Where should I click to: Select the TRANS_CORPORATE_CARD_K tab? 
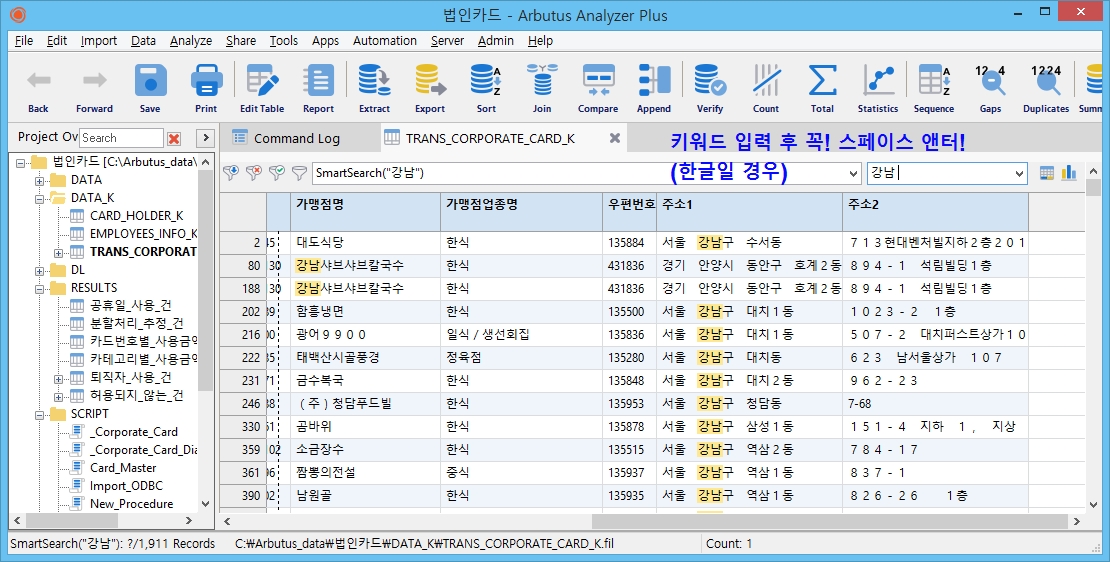tap(490, 138)
